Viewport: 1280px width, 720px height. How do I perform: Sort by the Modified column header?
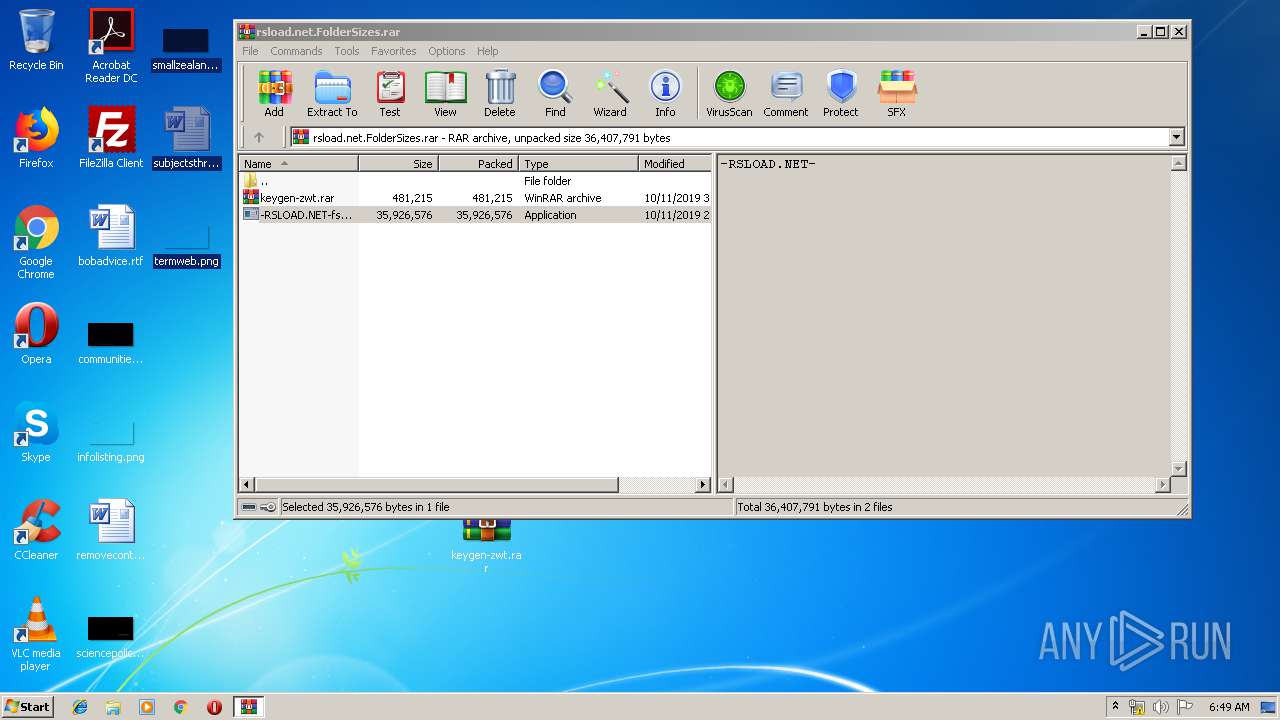click(675, 163)
